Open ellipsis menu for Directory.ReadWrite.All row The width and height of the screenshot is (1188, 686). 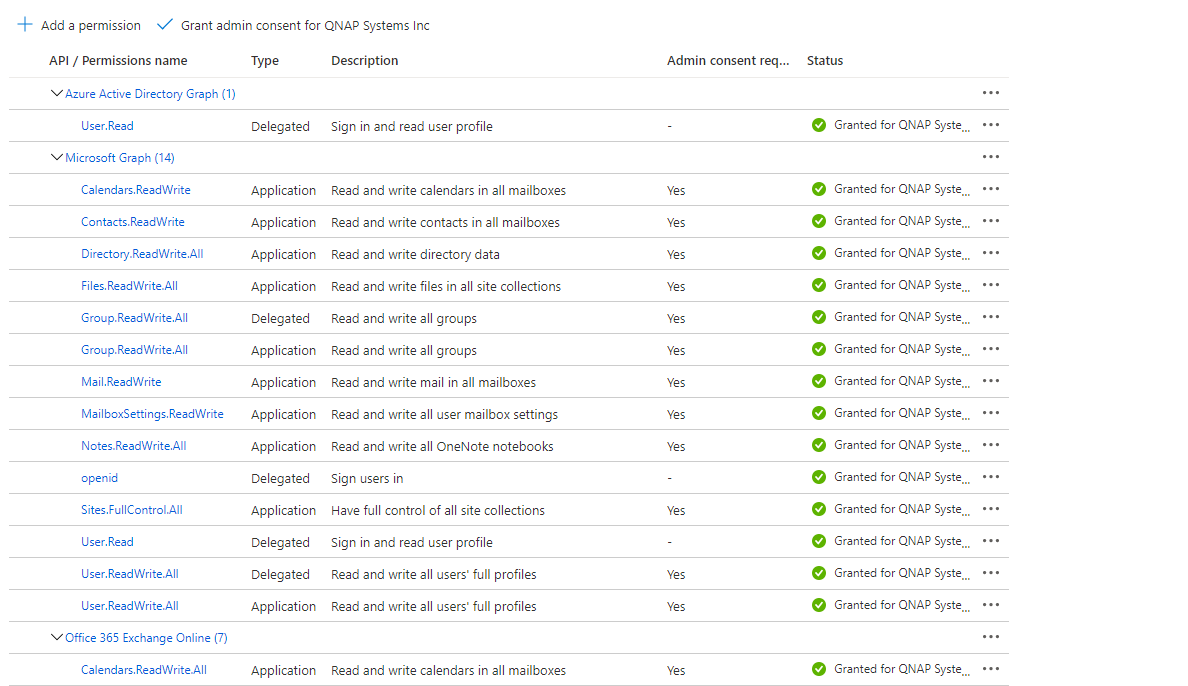pos(990,252)
